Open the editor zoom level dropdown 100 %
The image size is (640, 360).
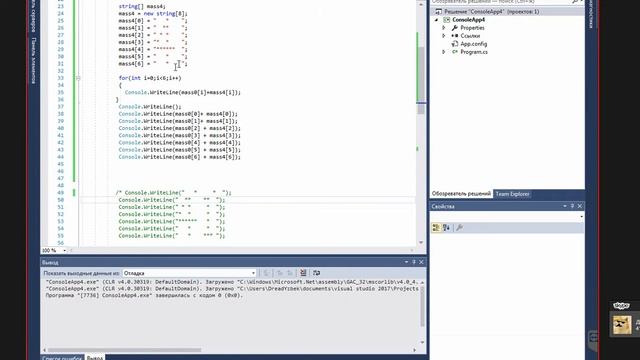coord(64,250)
